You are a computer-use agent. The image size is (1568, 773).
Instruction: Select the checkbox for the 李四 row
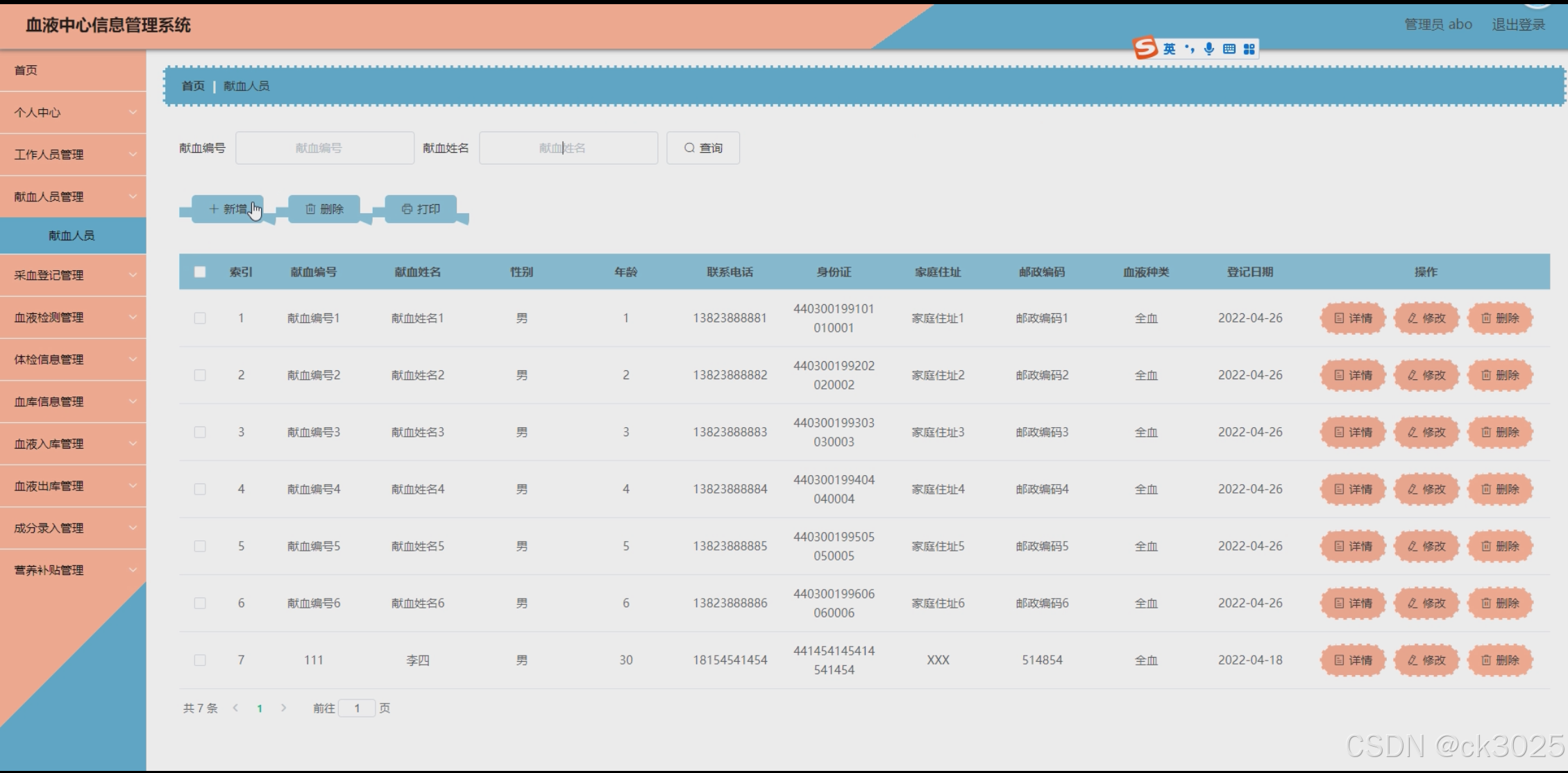click(x=200, y=660)
